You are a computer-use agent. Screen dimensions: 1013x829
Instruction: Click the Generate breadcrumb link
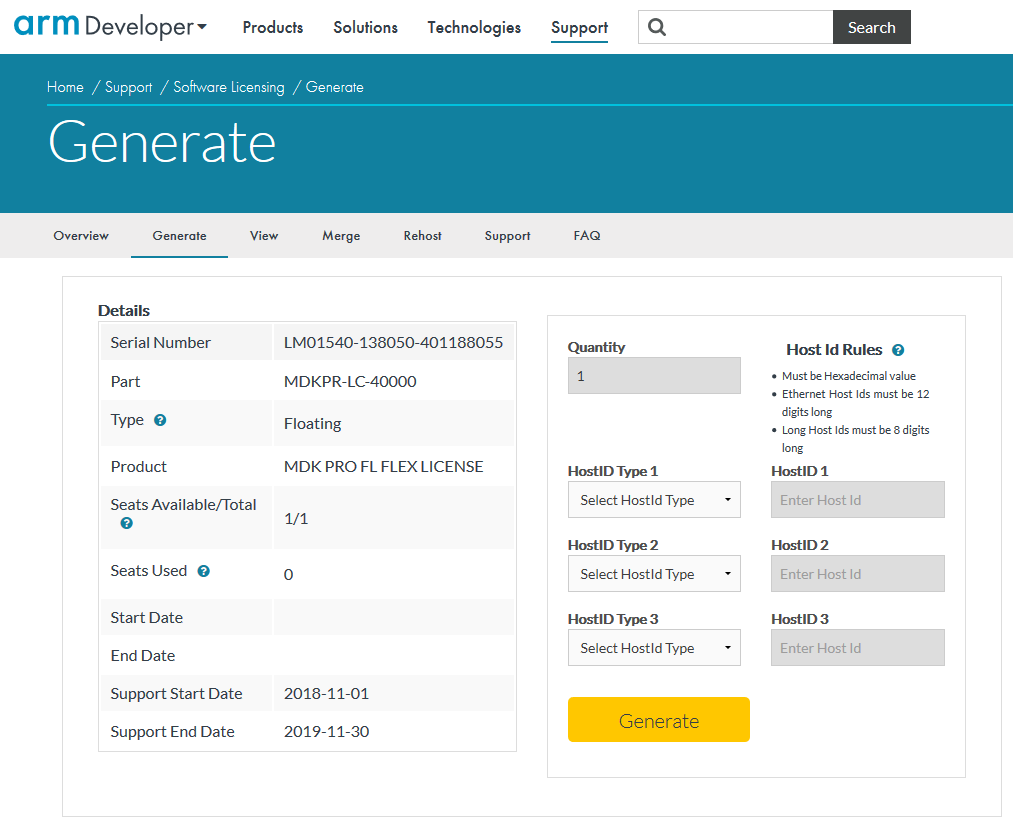[335, 87]
